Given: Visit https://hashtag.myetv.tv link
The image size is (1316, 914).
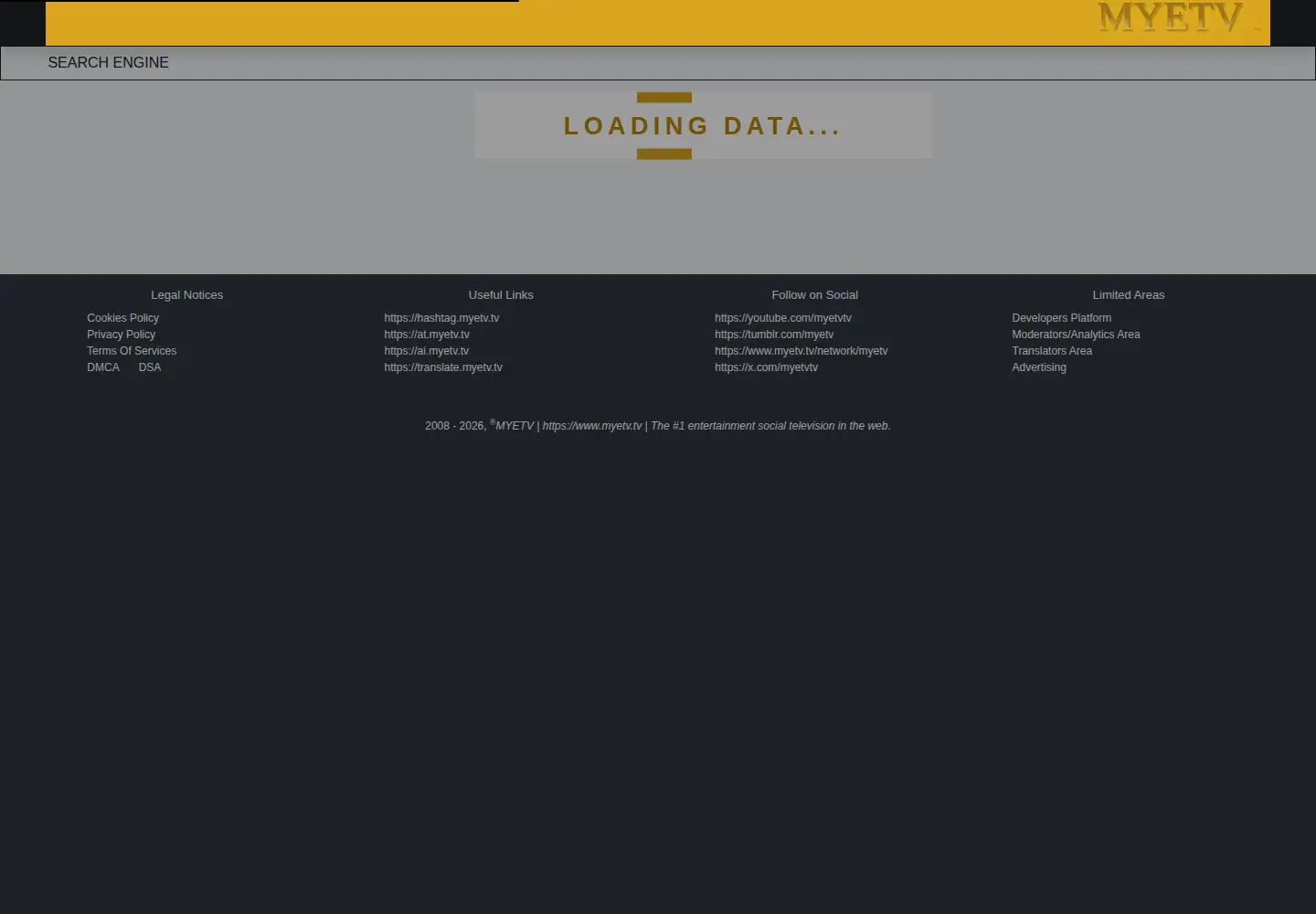Looking at the screenshot, I should tap(441, 318).
